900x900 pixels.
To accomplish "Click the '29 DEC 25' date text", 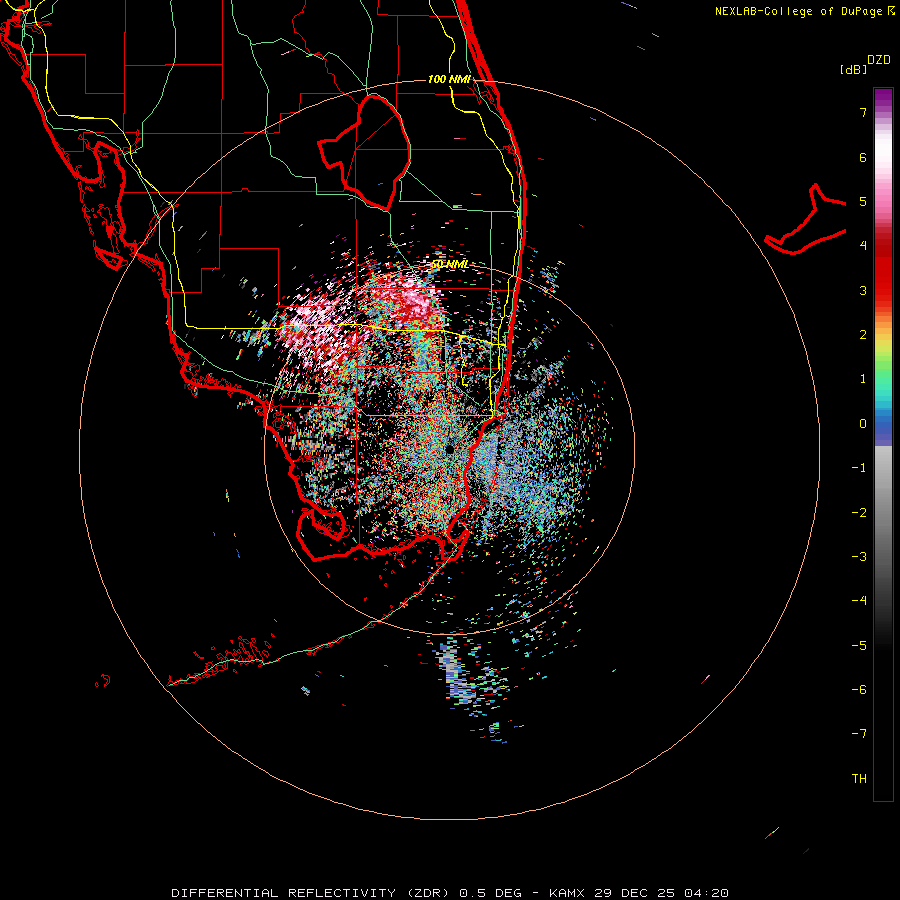I will tap(635, 893).
